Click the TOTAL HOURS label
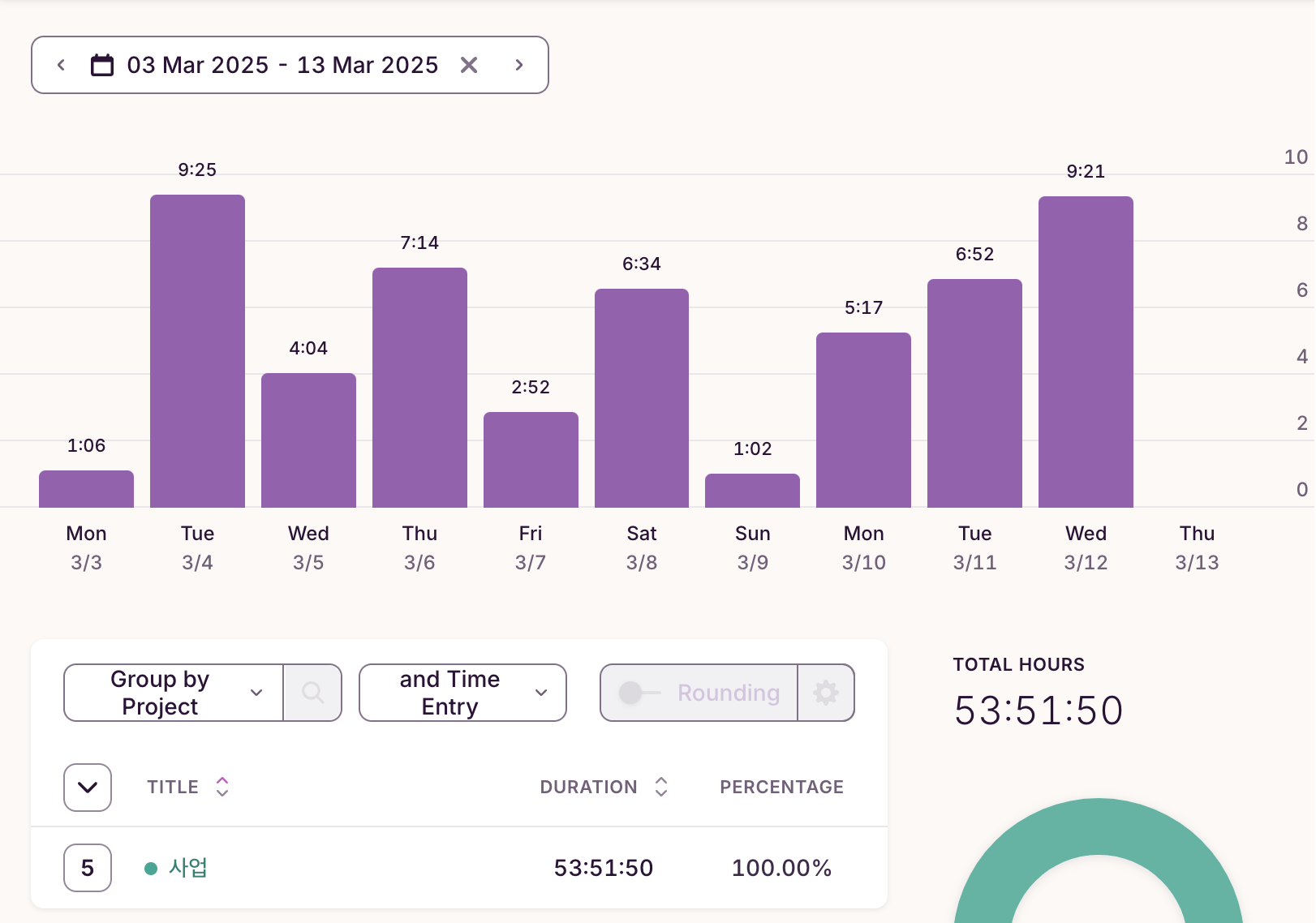1316x923 pixels. [x=1018, y=664]
